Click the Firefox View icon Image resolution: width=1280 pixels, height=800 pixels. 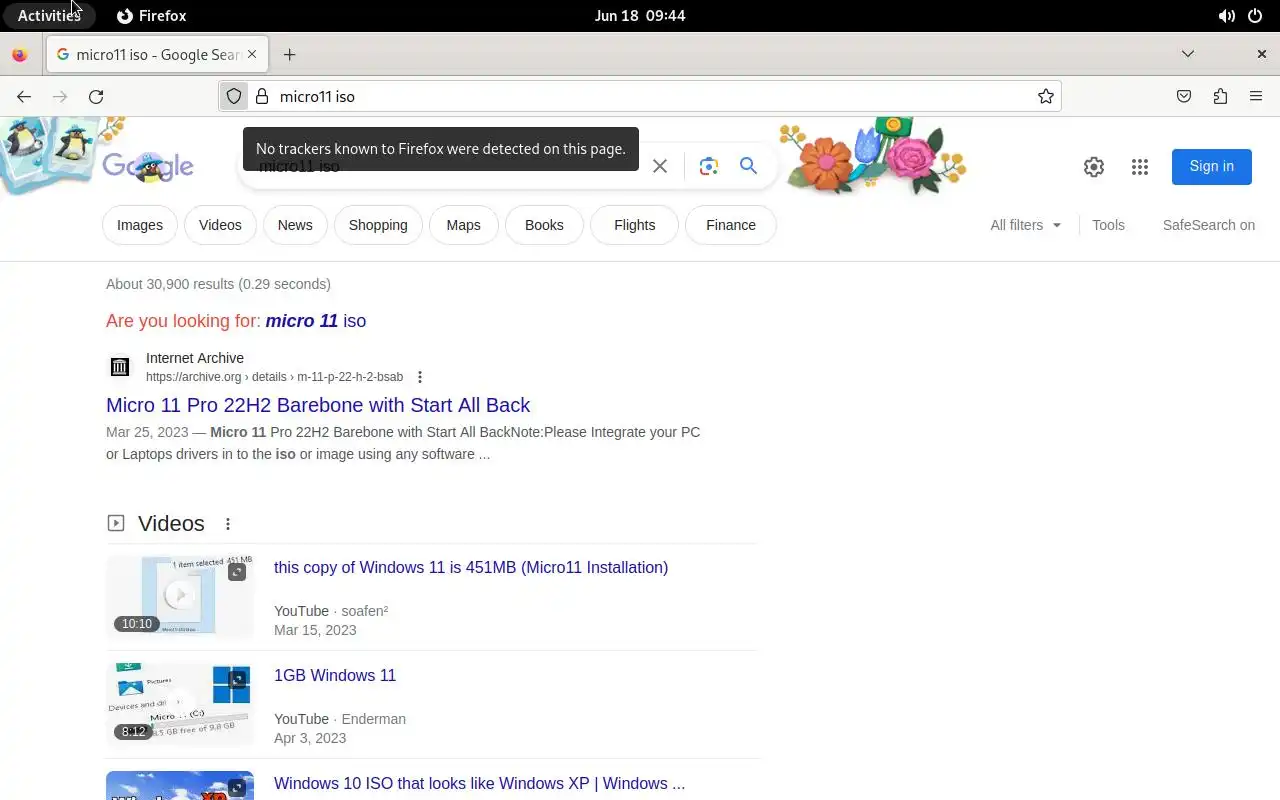click(x=20, y=54)
